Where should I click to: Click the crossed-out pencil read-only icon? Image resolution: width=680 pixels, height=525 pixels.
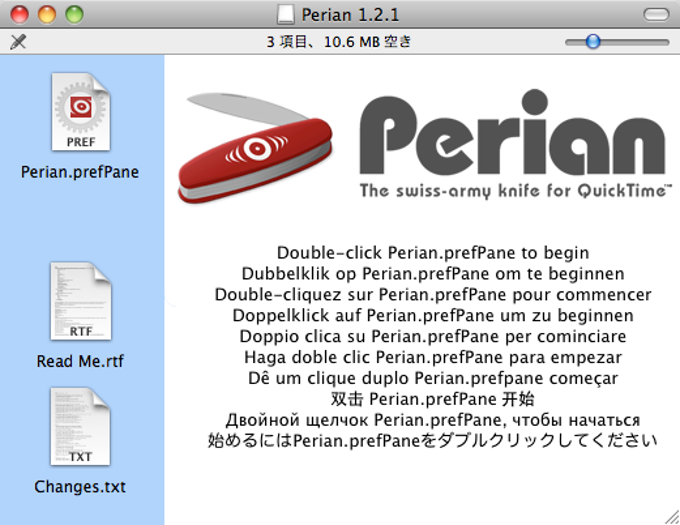click(18, 42)
